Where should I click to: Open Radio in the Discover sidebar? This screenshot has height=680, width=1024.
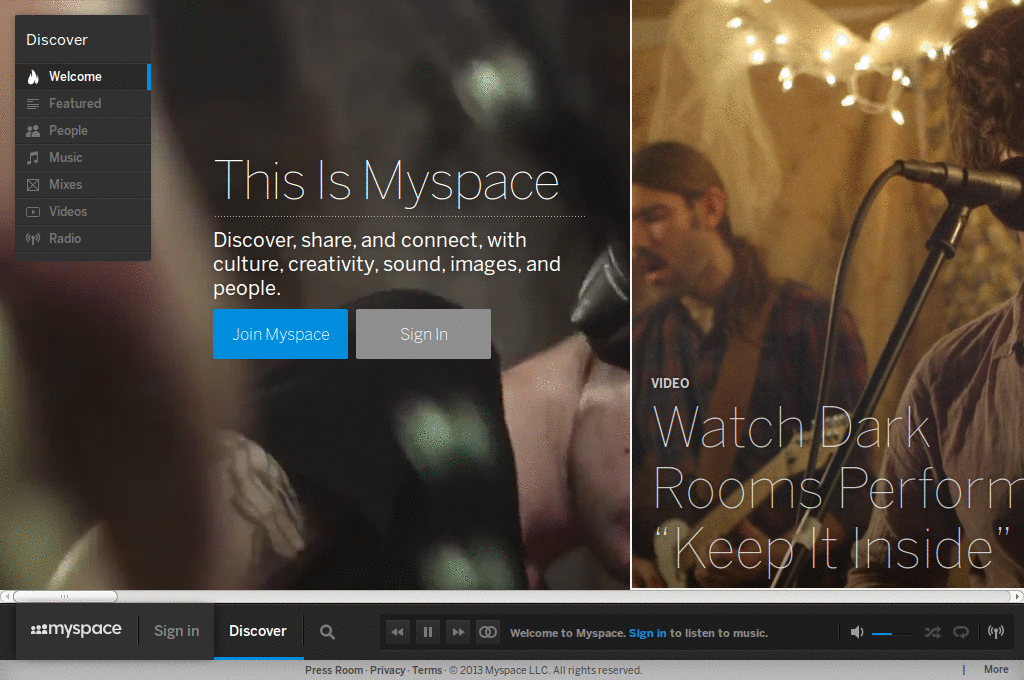click(83, 238)
